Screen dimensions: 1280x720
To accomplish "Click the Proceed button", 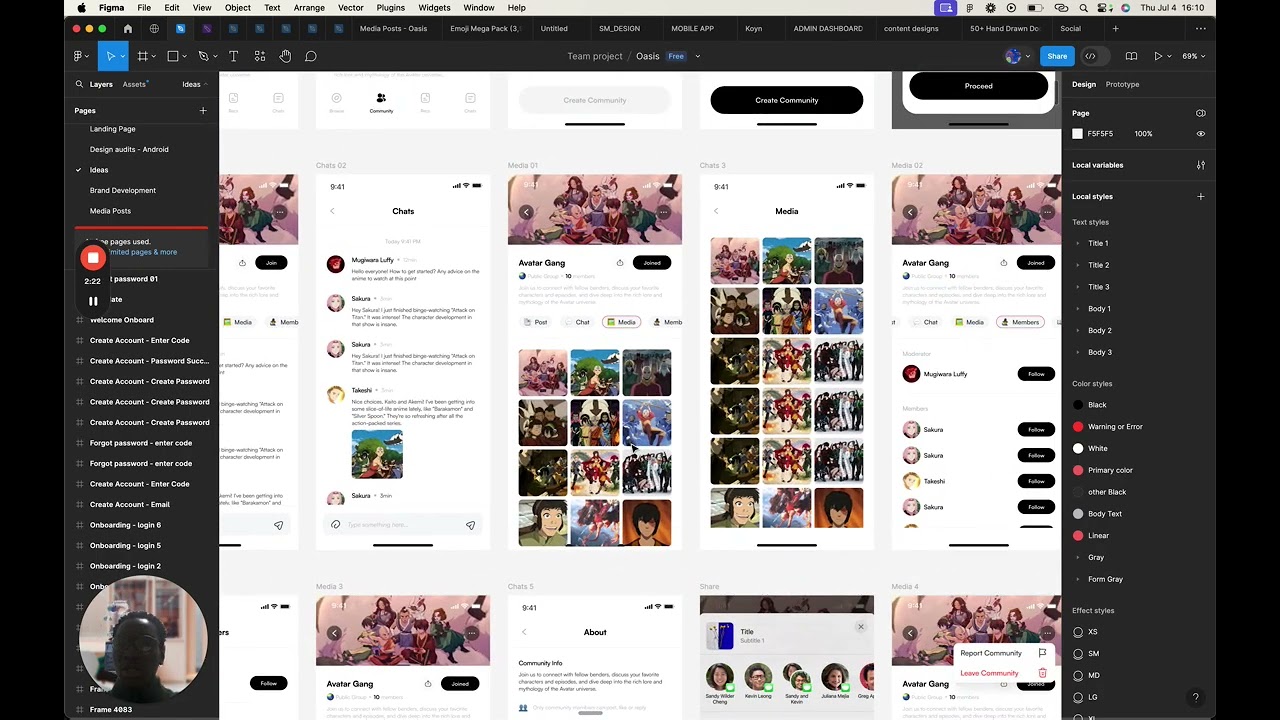I will 979,86.
